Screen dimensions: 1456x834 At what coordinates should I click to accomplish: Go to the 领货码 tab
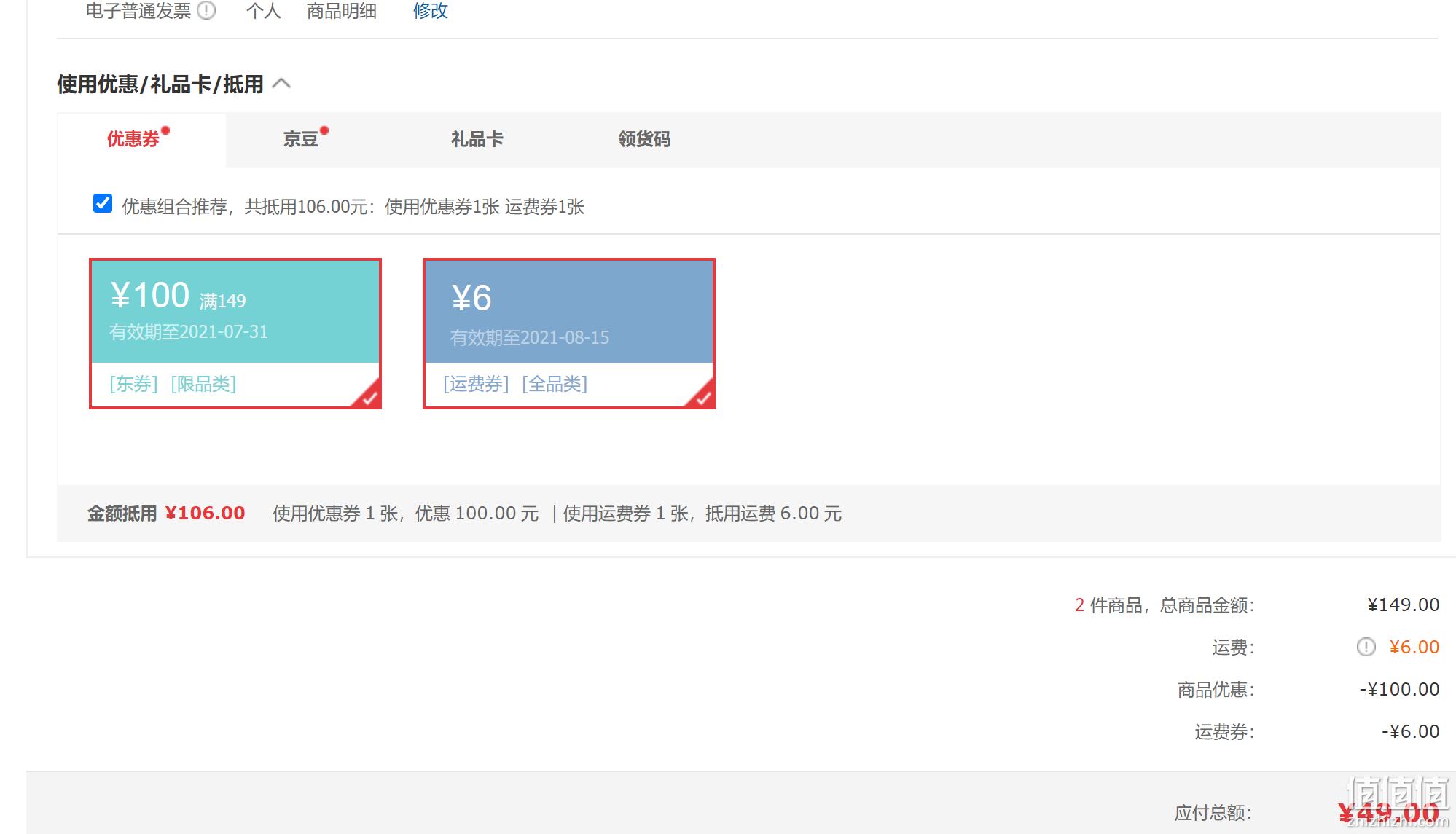(x=644, y=139)
